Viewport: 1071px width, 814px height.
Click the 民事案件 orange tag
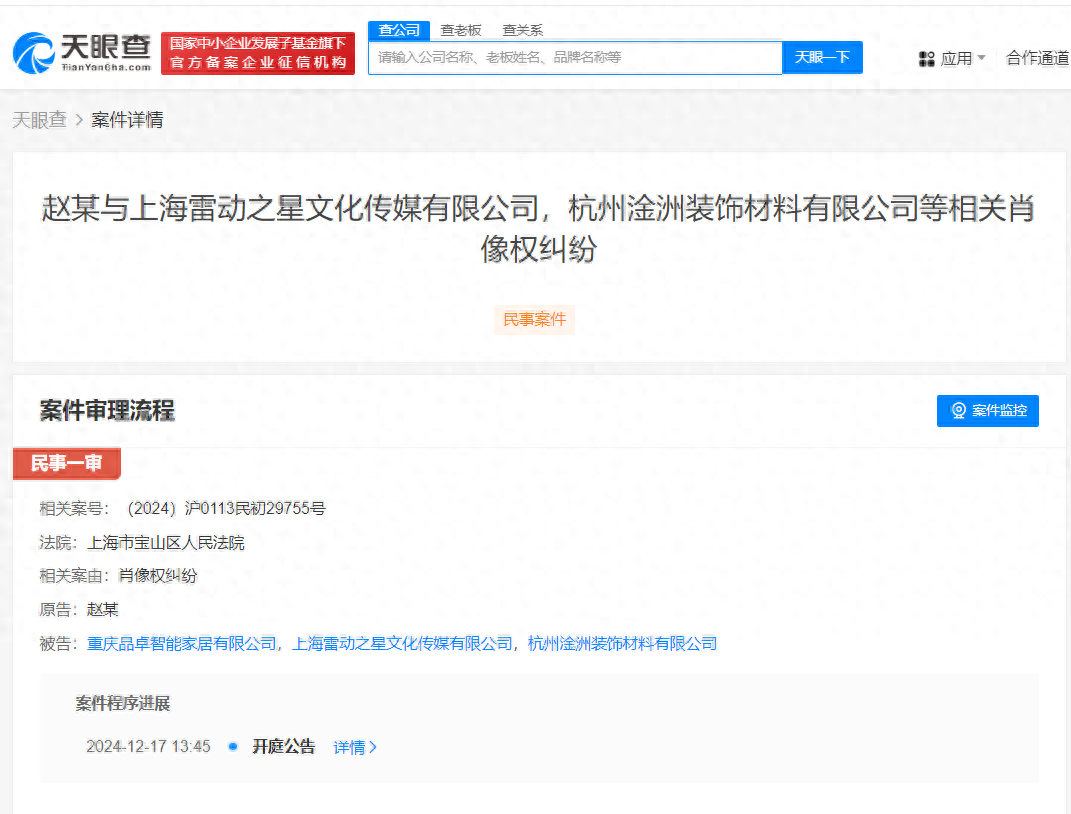click(534, 320)
